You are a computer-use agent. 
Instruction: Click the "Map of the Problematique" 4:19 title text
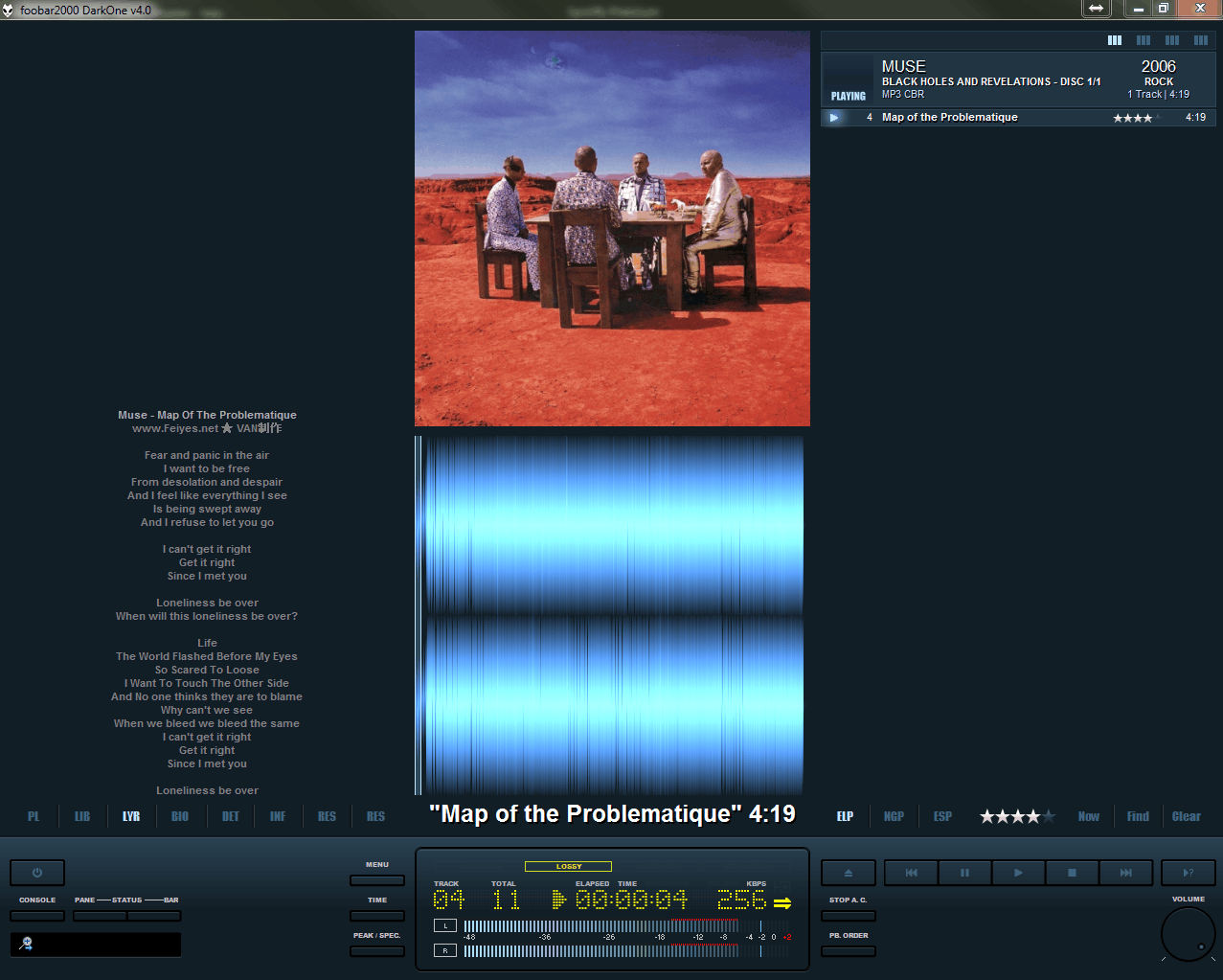tap(612, 814)
